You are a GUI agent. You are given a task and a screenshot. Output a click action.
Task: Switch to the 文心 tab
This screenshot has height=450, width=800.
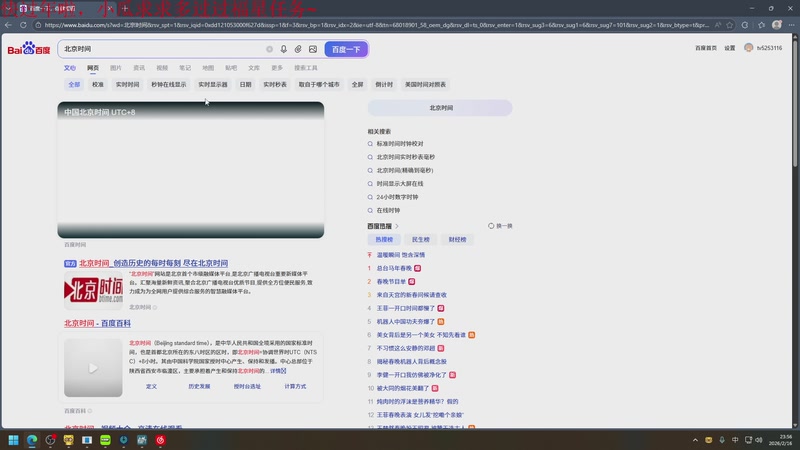click(x=70, y=68)
